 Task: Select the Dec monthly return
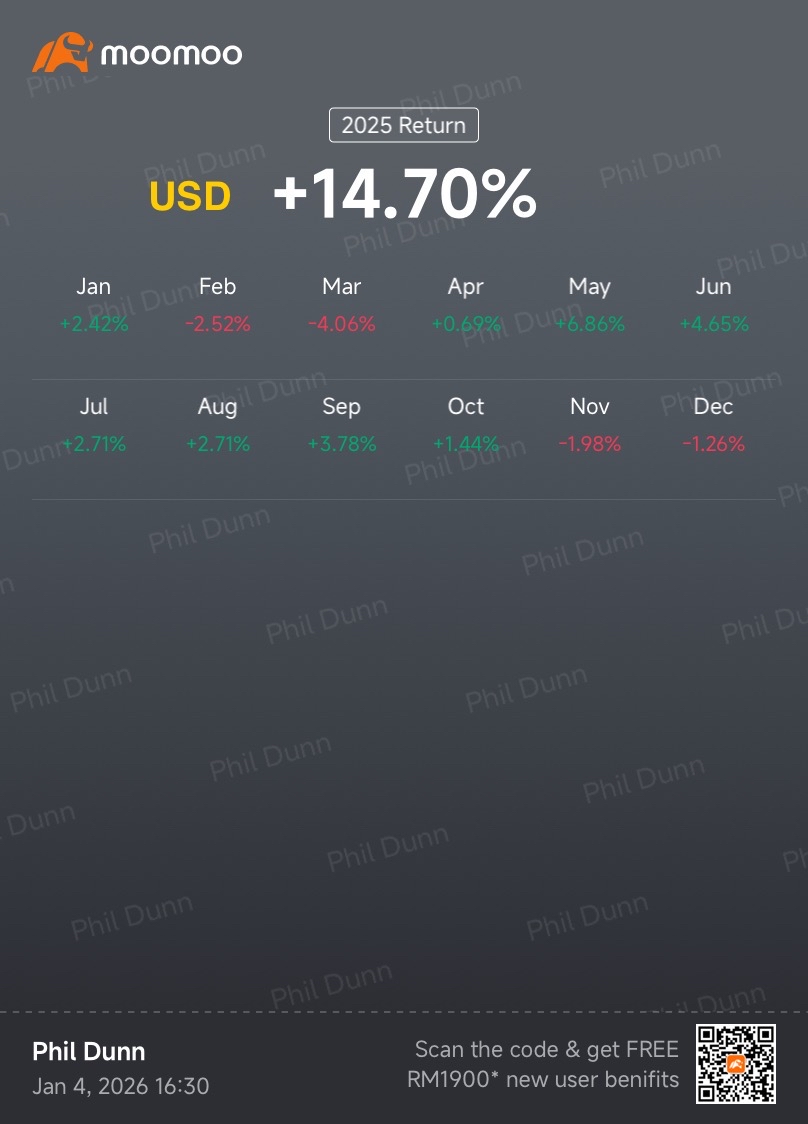[x=714, y=425]
